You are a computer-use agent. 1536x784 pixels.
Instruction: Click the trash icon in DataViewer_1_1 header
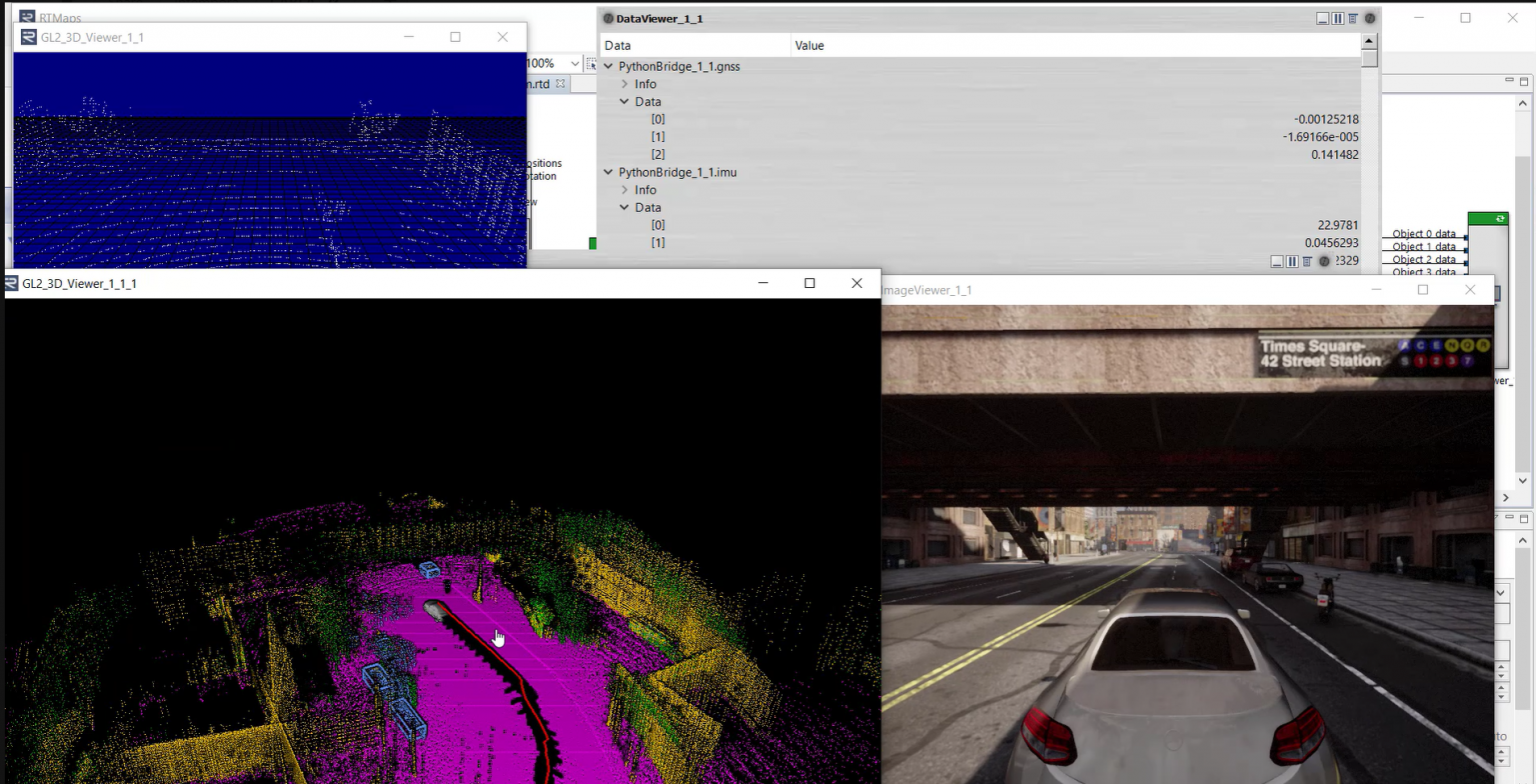pyautogui.click(x=1352, y=19)
